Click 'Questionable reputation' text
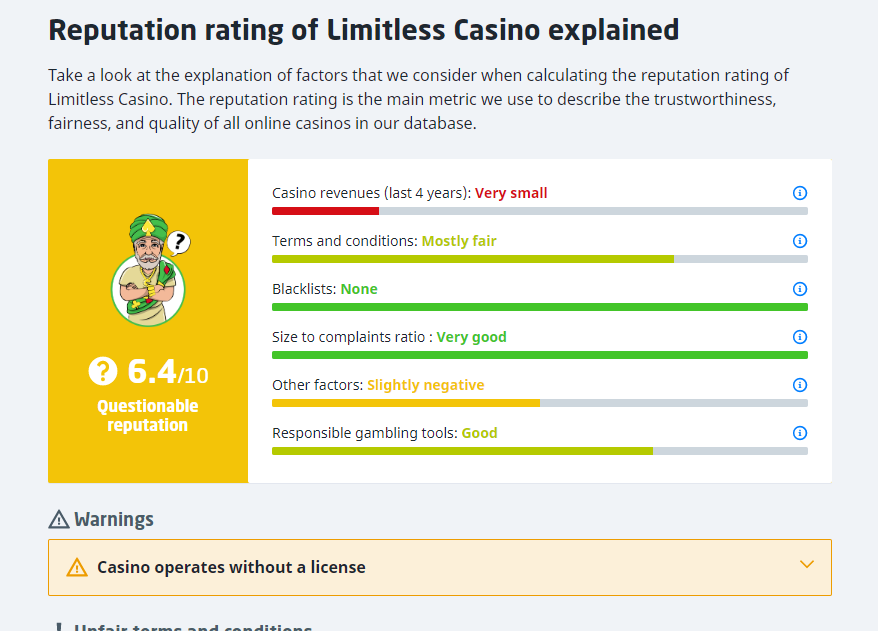 click(148, 415)
